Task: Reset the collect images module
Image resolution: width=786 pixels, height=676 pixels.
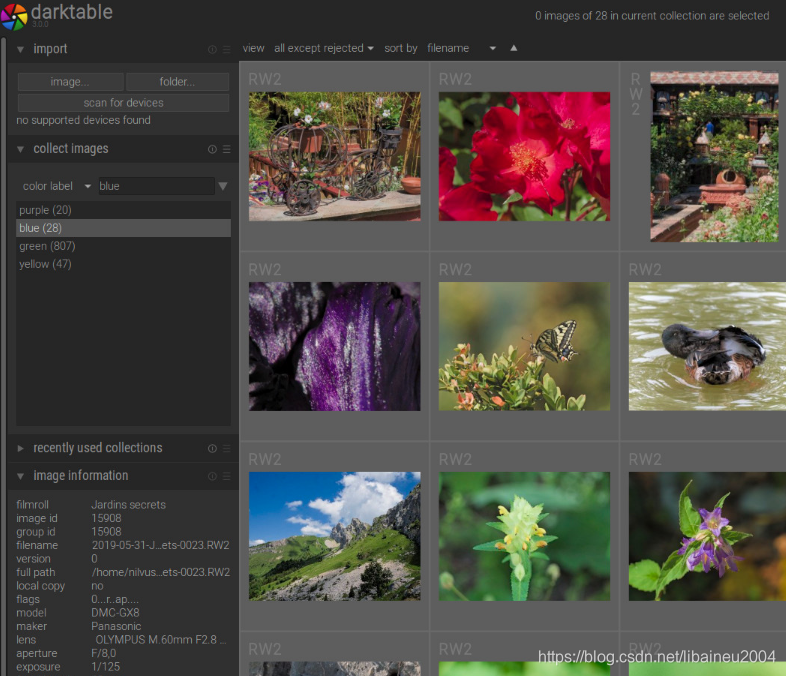Action: tap(212, 149)
